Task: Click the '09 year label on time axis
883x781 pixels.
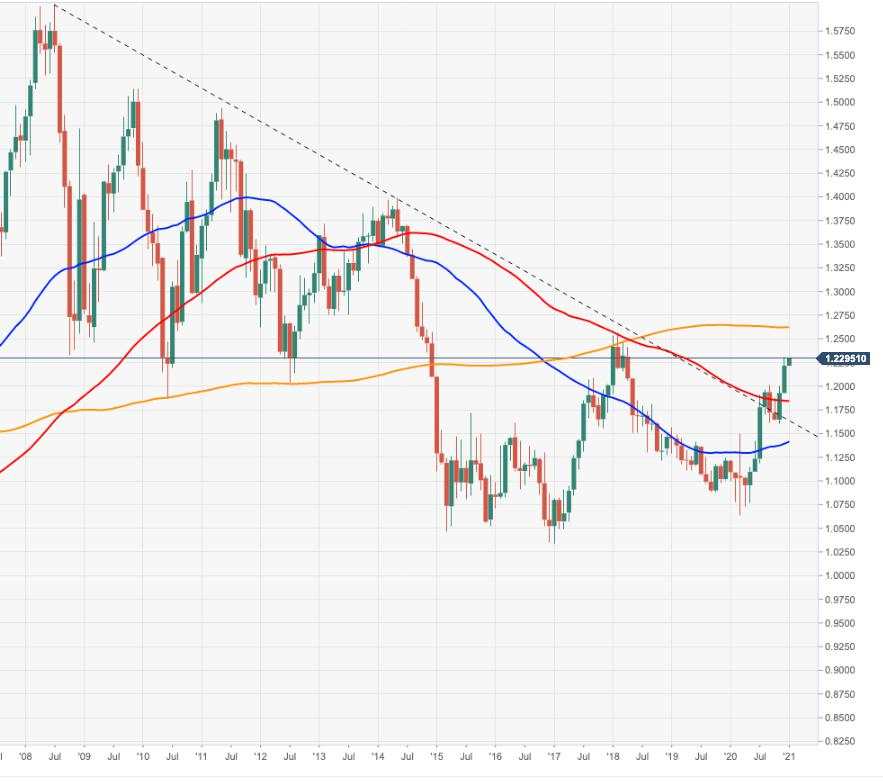Action: pos(83,756)
